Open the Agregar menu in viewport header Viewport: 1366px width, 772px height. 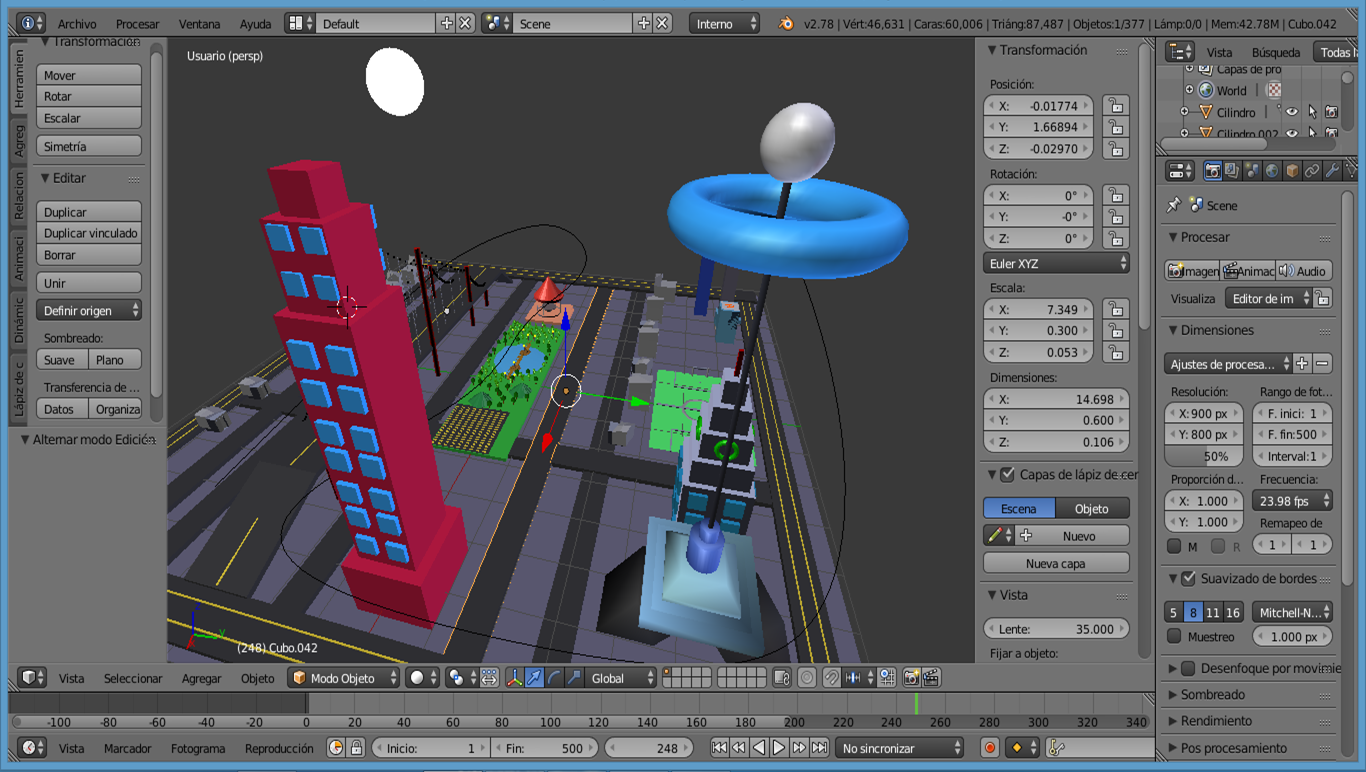[x=201, y=678]
